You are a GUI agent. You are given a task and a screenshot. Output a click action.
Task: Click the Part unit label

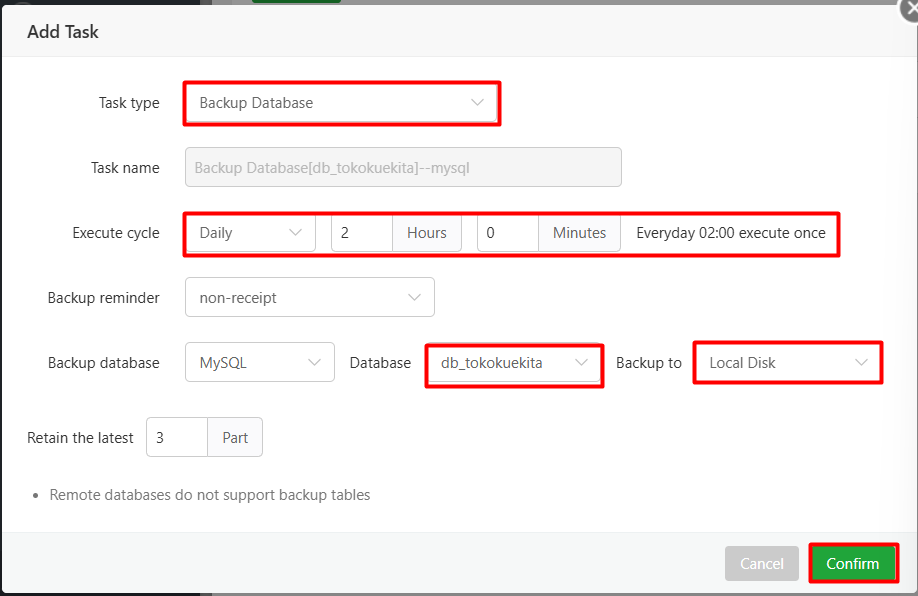[234, 437]
